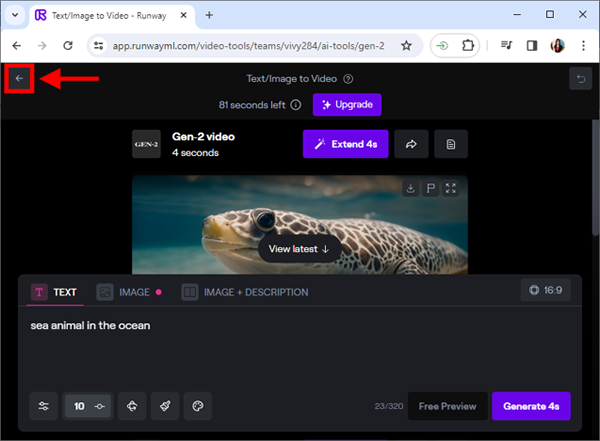Download the generated video
This screenshot has height=441, width=600.
click(x=411, y=188)
